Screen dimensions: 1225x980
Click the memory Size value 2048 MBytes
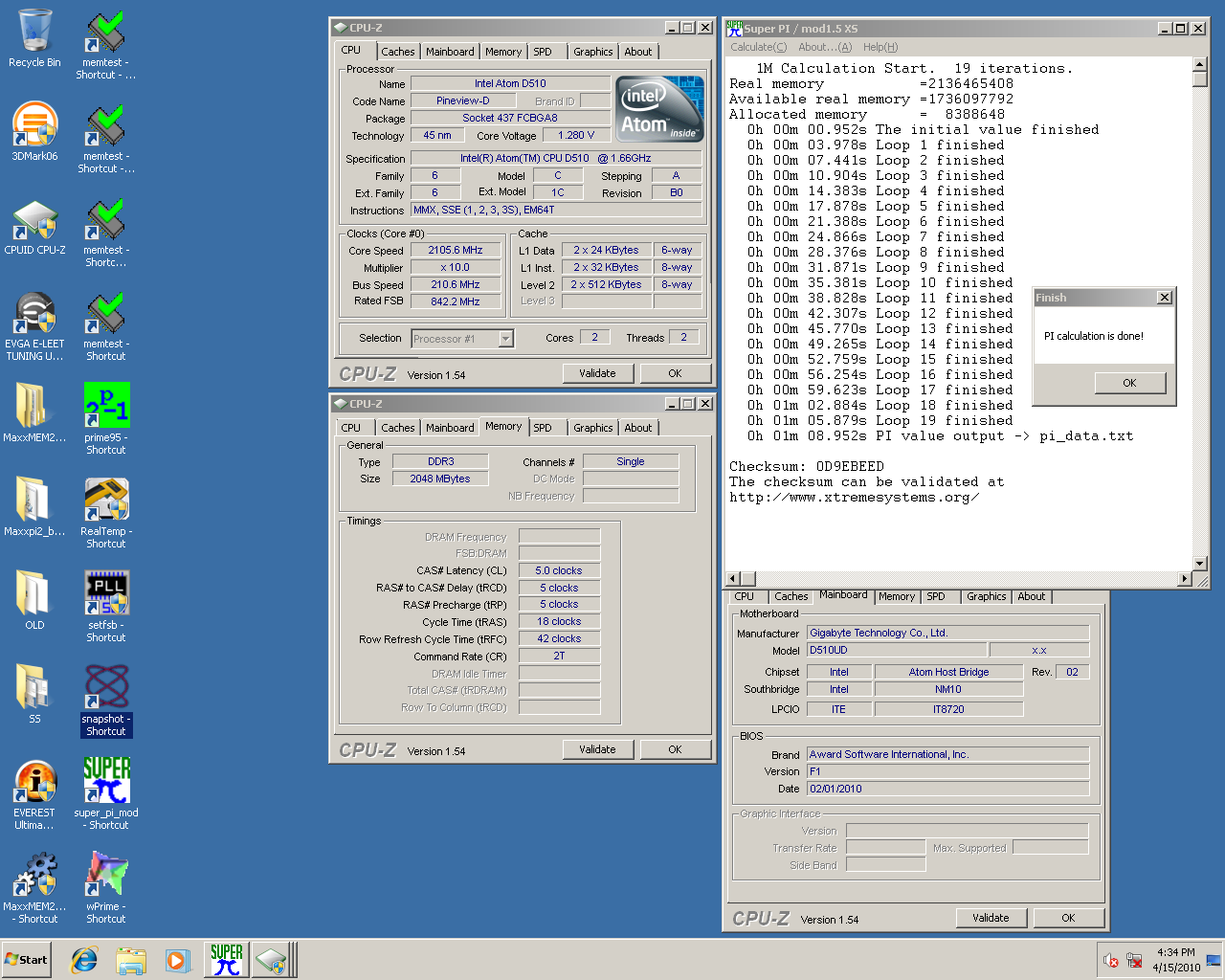coord(440,479)
